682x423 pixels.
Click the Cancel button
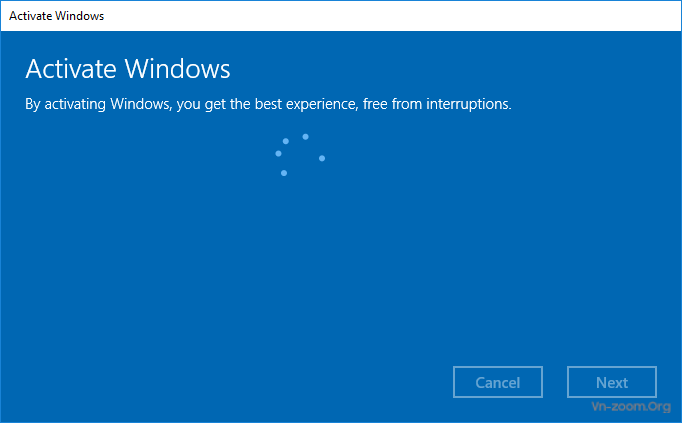pos(498,382)
